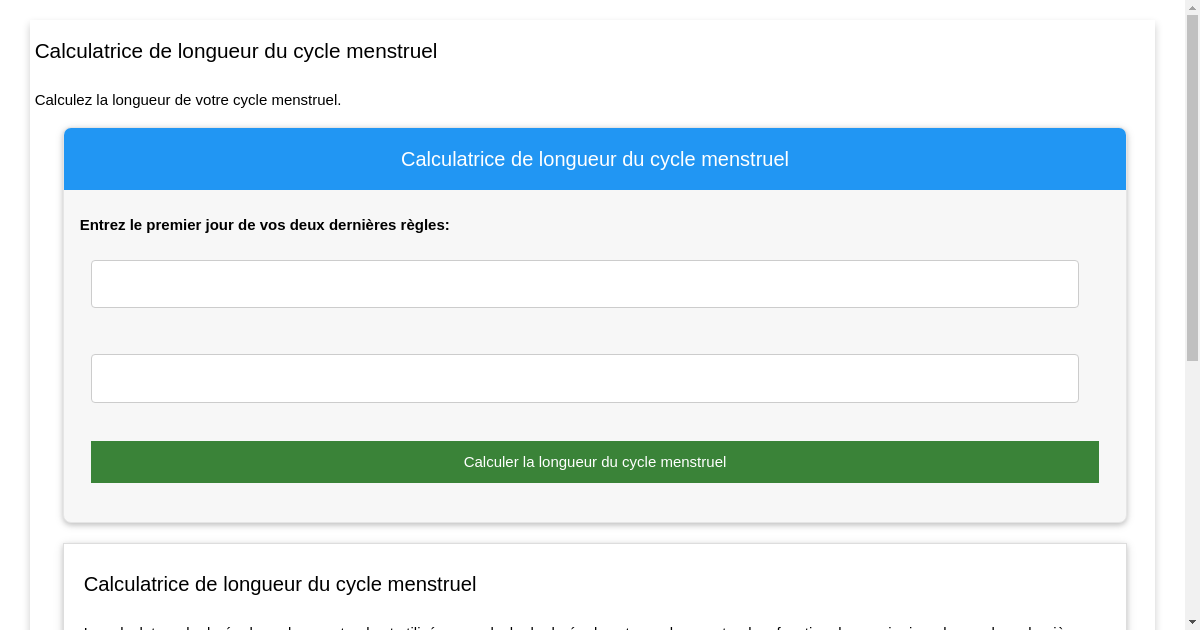
Task: Click the subtitle Calculez la longueur text
Action: click(187, 100)
